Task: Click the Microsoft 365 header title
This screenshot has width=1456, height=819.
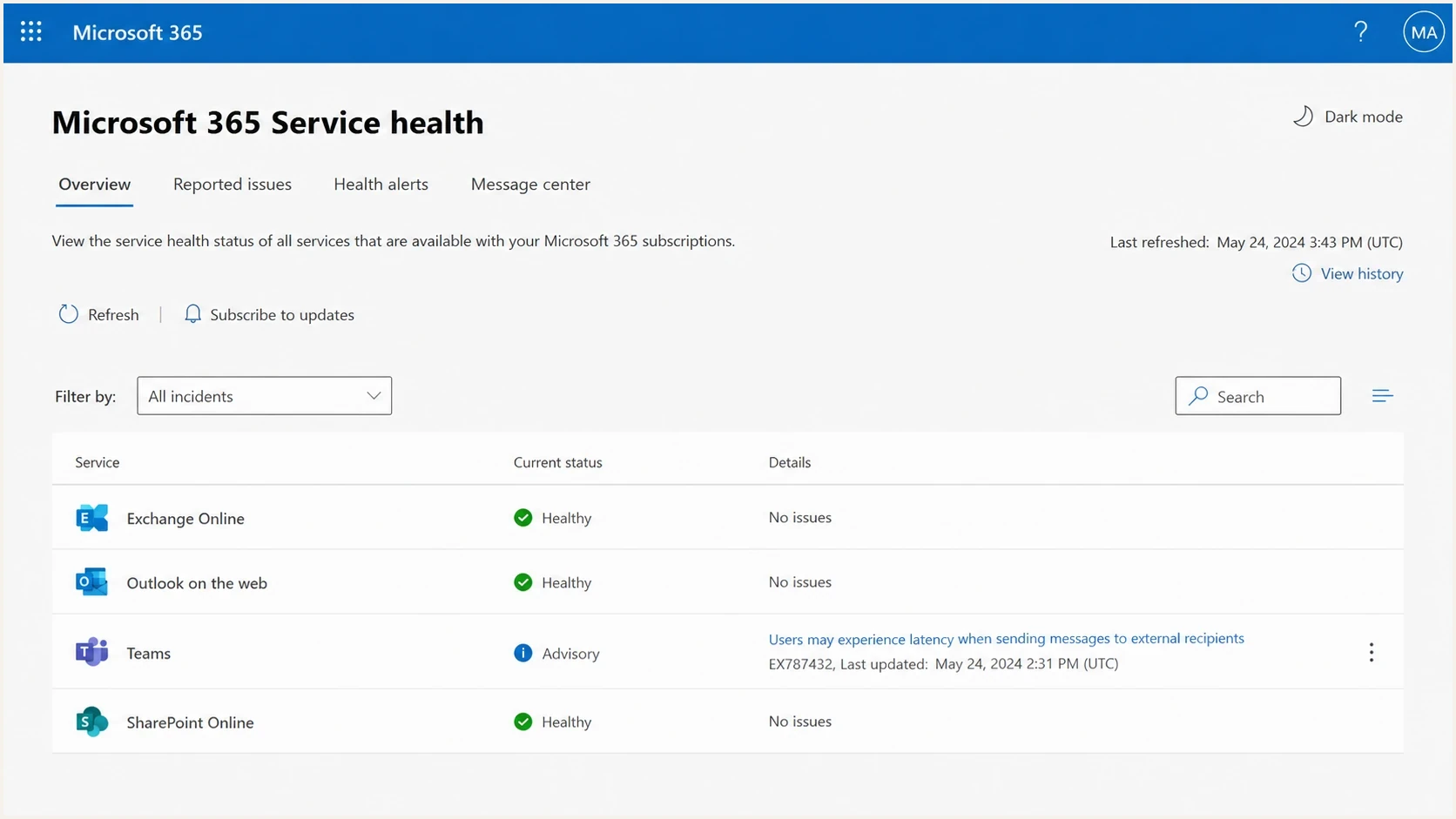Action: pyautogui.click(x=138, y=32)
